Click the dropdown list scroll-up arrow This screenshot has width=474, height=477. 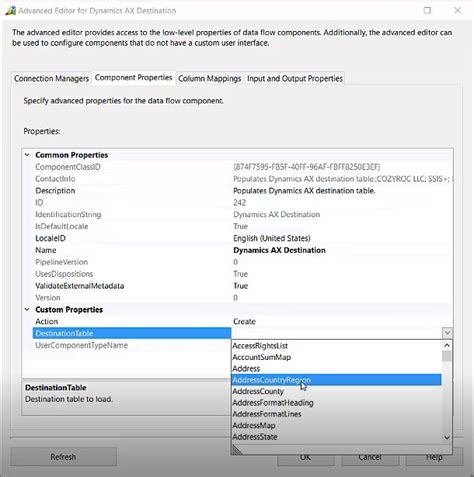coord(447,345)
